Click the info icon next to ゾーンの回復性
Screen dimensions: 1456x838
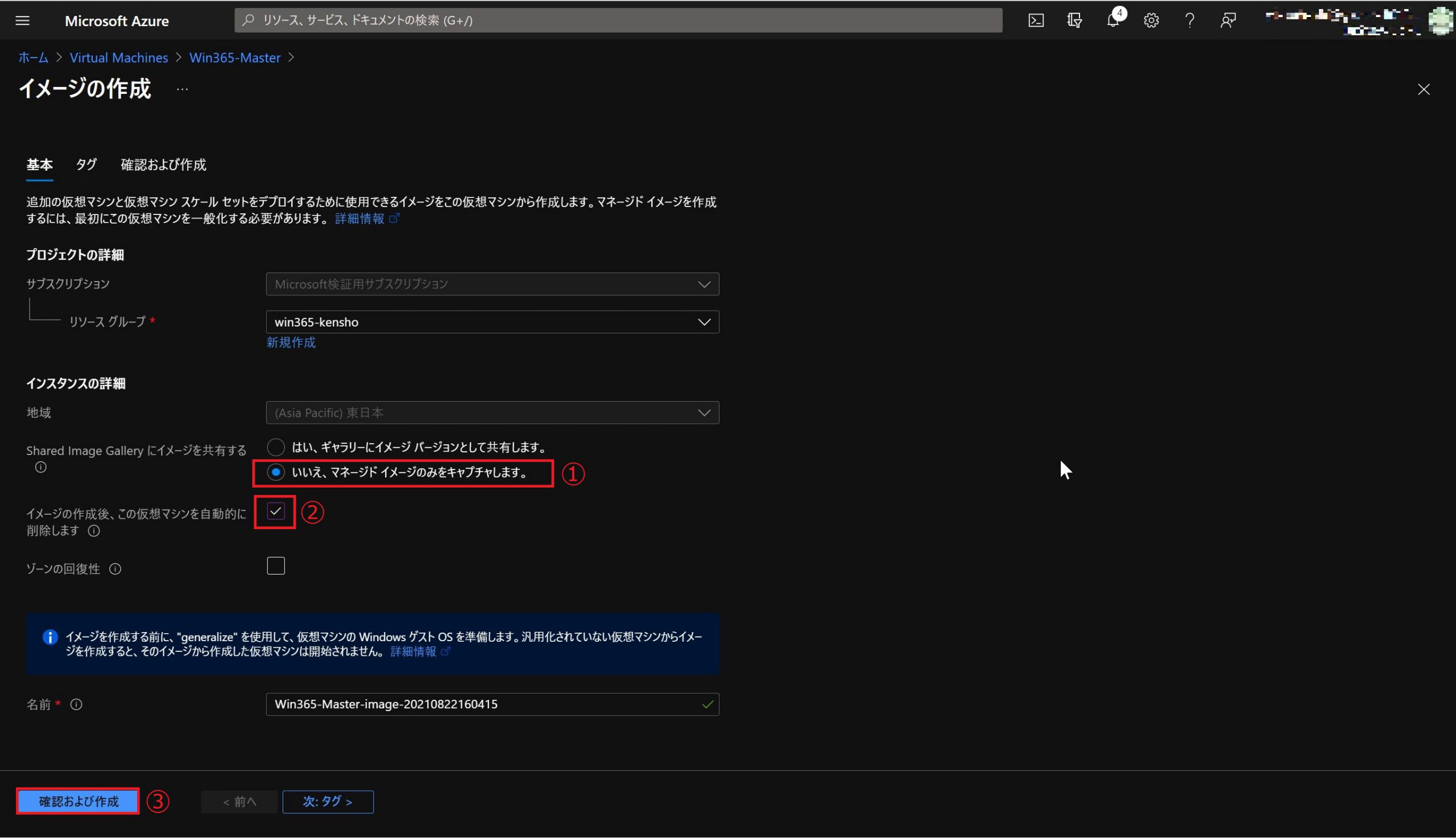tap(115, 569)
